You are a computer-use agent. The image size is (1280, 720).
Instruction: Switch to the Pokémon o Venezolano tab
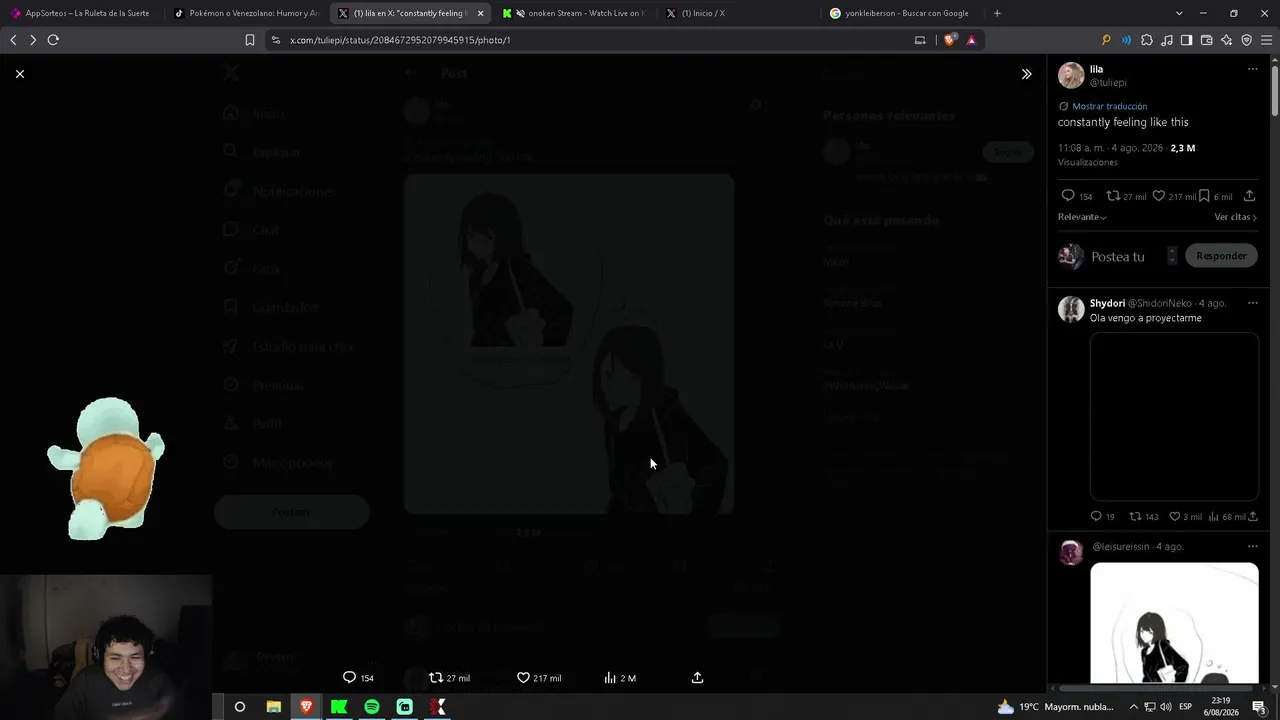click(x=245, y=13)
